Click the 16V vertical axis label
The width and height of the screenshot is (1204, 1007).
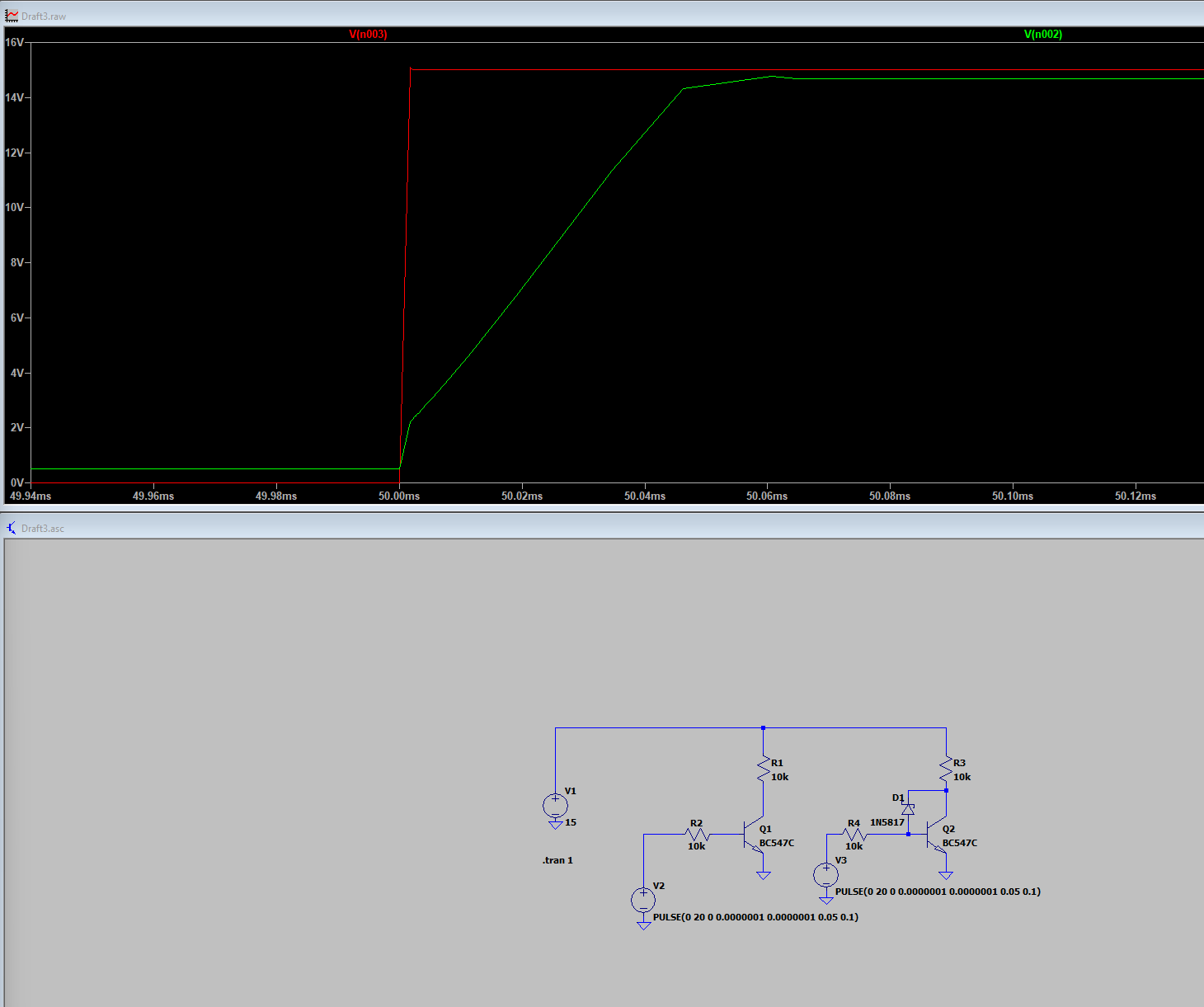click(x=14, y=42)
